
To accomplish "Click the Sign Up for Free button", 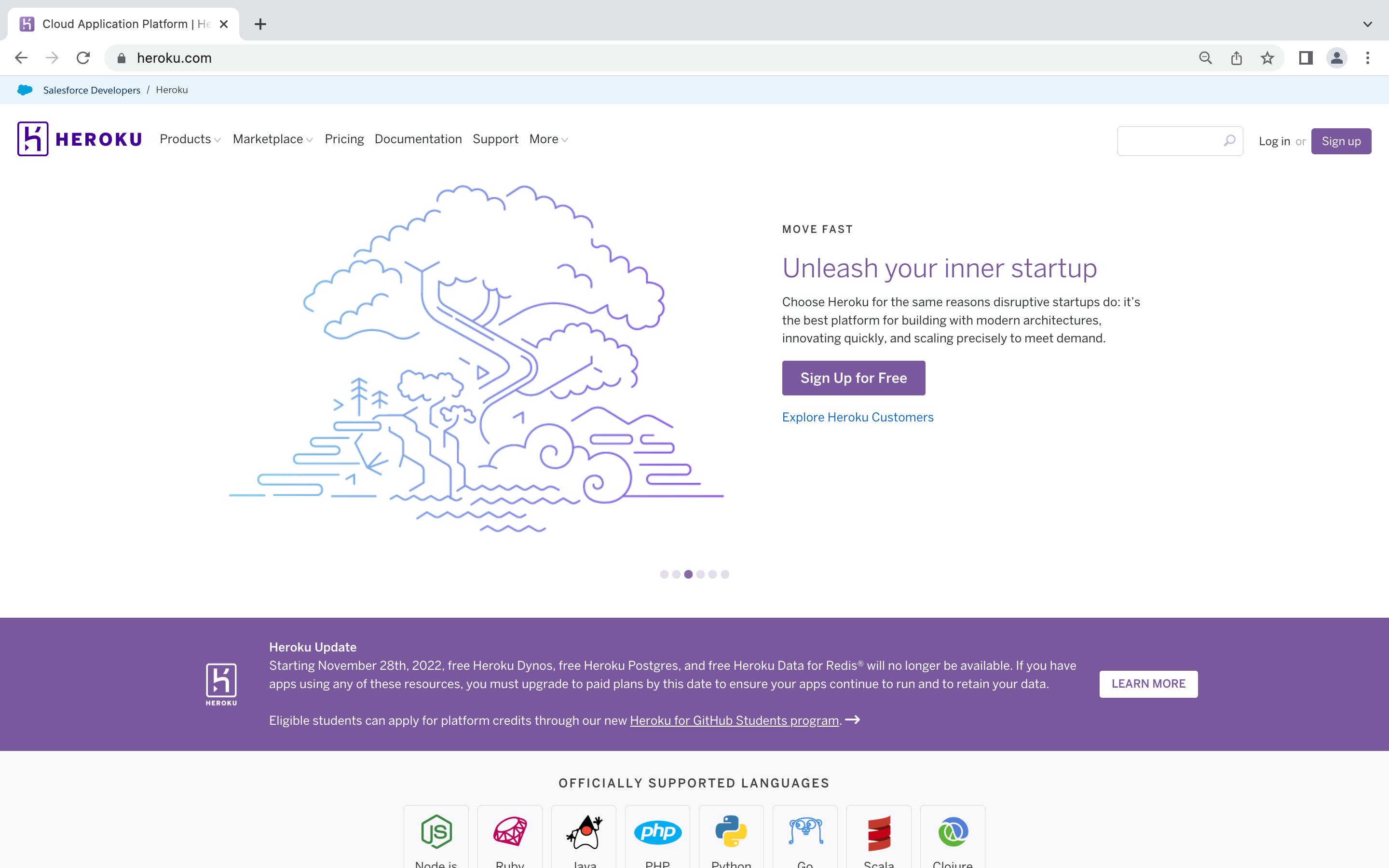I will click(x=854, y=378).
